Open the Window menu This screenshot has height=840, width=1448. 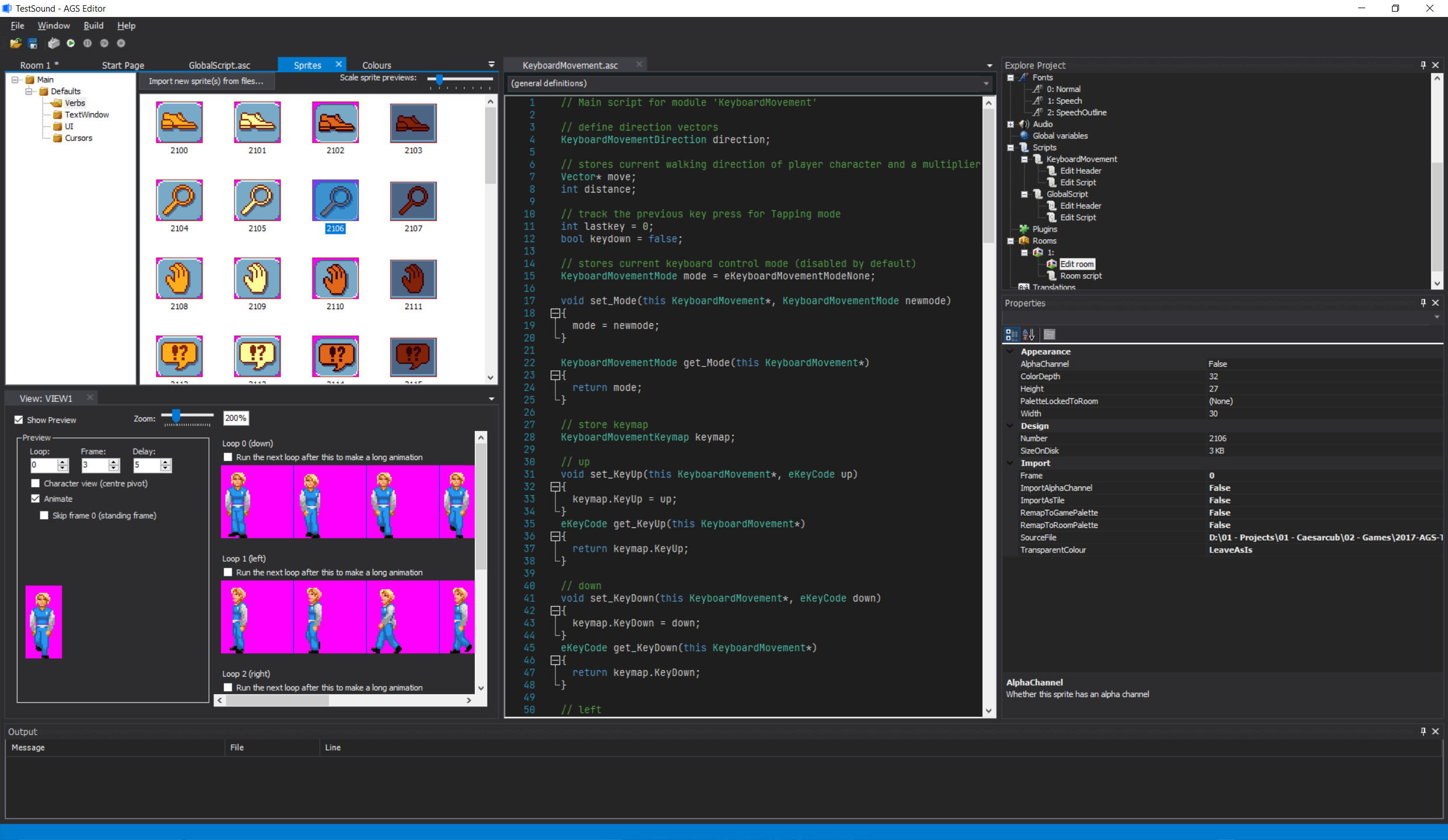coord(54,25)
